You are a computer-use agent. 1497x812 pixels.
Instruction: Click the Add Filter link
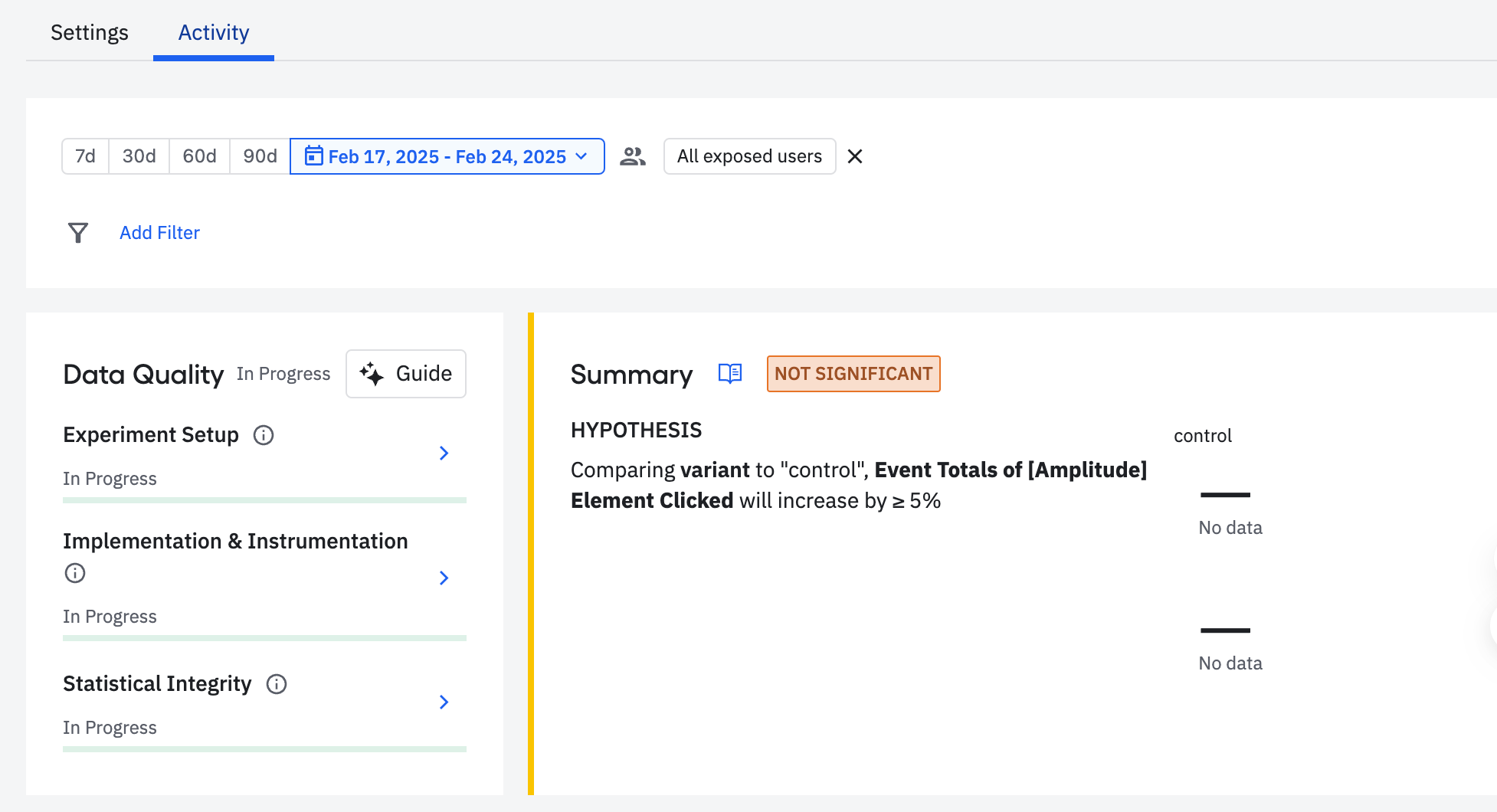click(x=159, y=233)
